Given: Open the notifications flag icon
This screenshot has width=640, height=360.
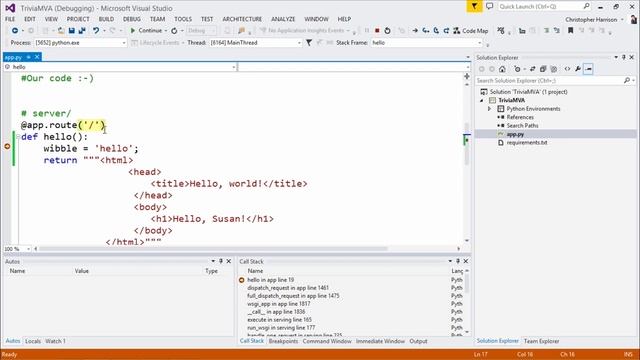Looking at the screenshot, I should [474, 7].
